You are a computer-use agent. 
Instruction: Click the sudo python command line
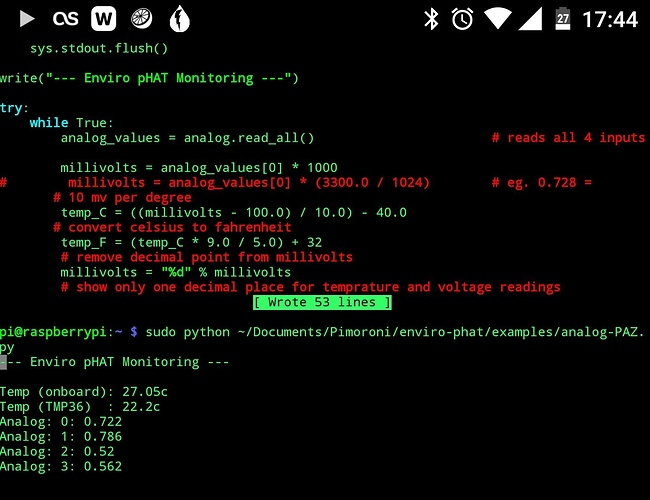click(395, 332)
